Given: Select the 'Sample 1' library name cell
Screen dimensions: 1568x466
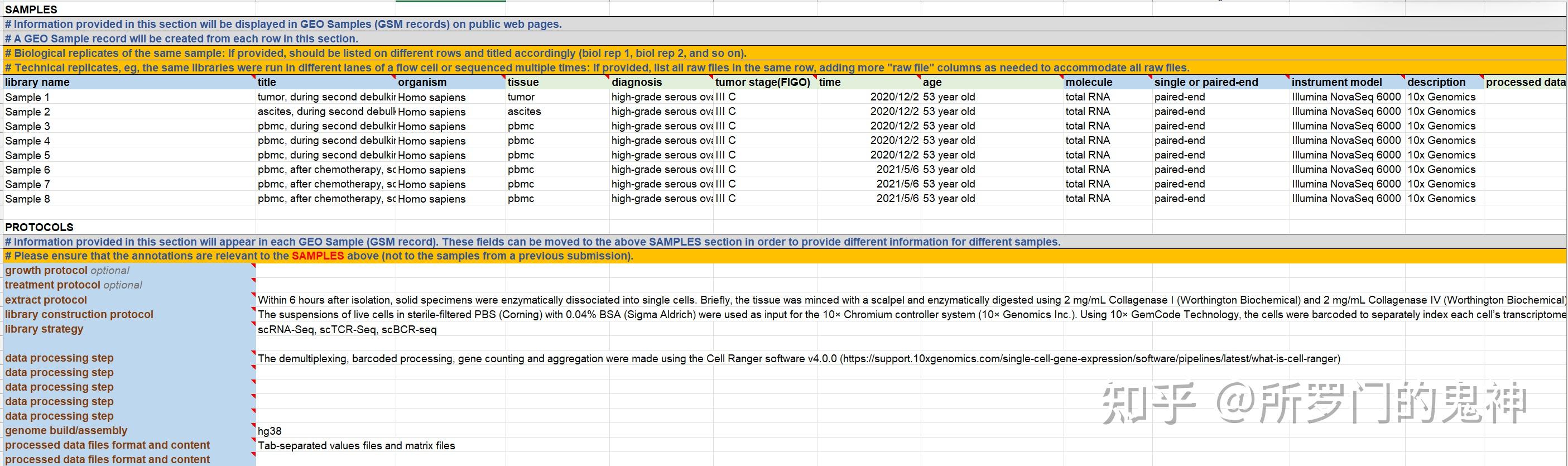Looking at the screenshot, I should point(27,97).
